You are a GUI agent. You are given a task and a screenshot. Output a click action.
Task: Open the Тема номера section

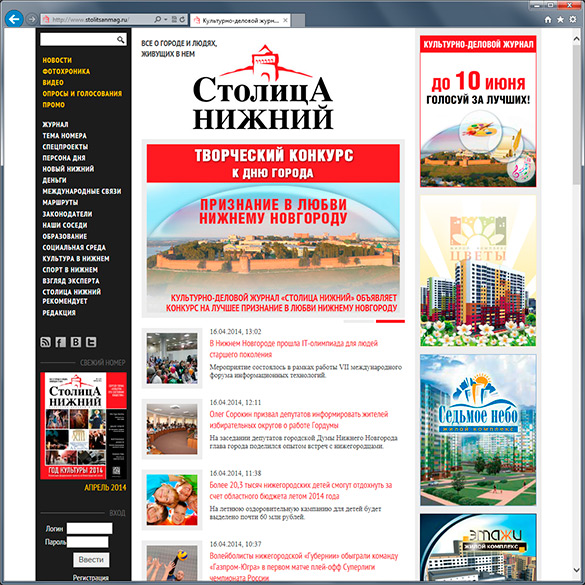pyautogui.click(x=64, y=135)
